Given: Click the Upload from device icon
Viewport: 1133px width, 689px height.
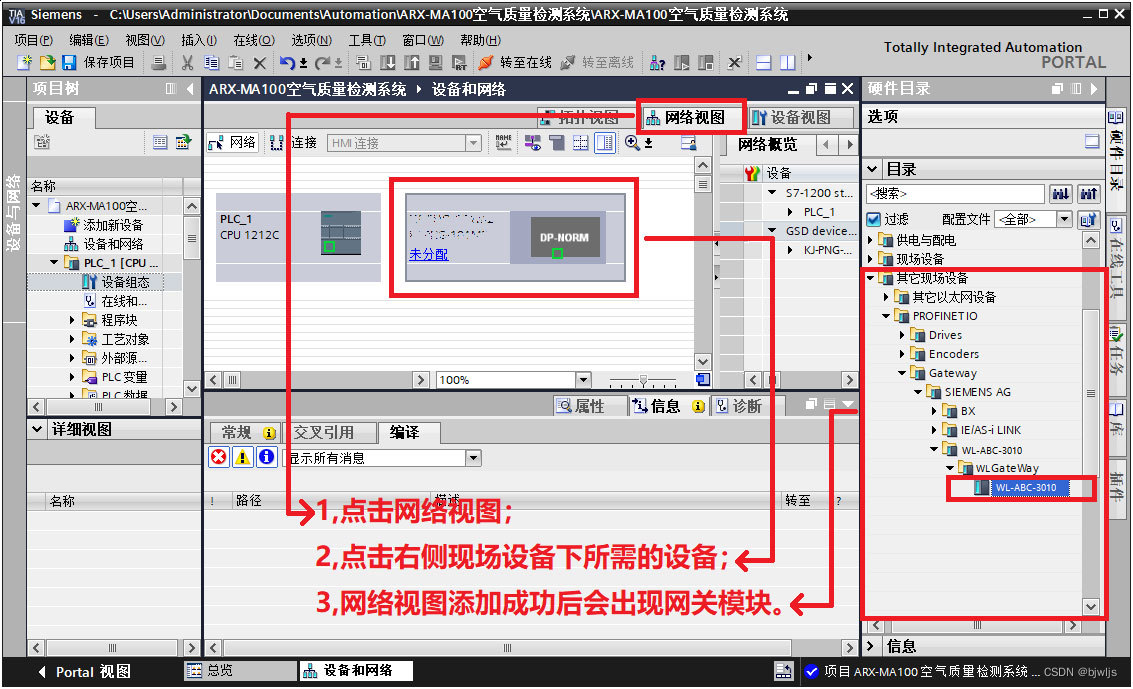Looking at the screenshot, I should point(412,63).
